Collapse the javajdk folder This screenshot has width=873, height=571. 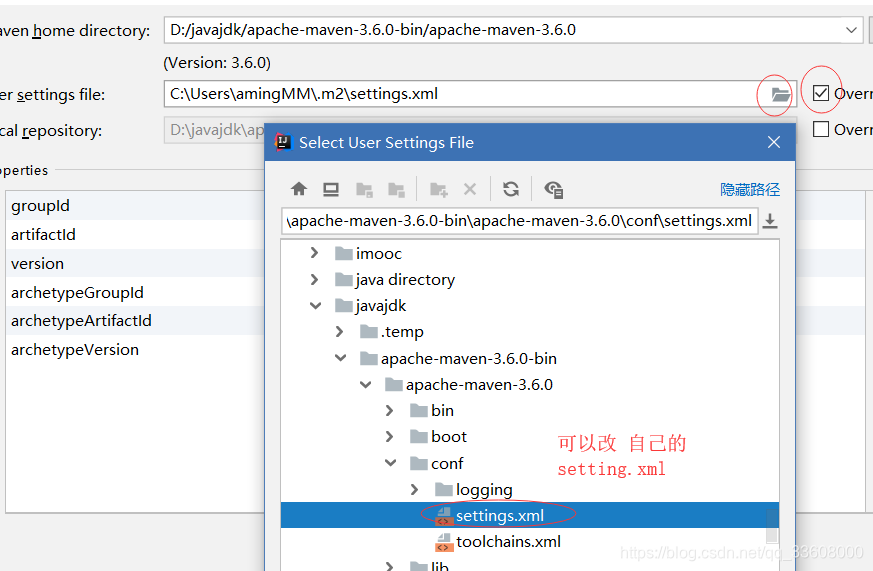315,306
